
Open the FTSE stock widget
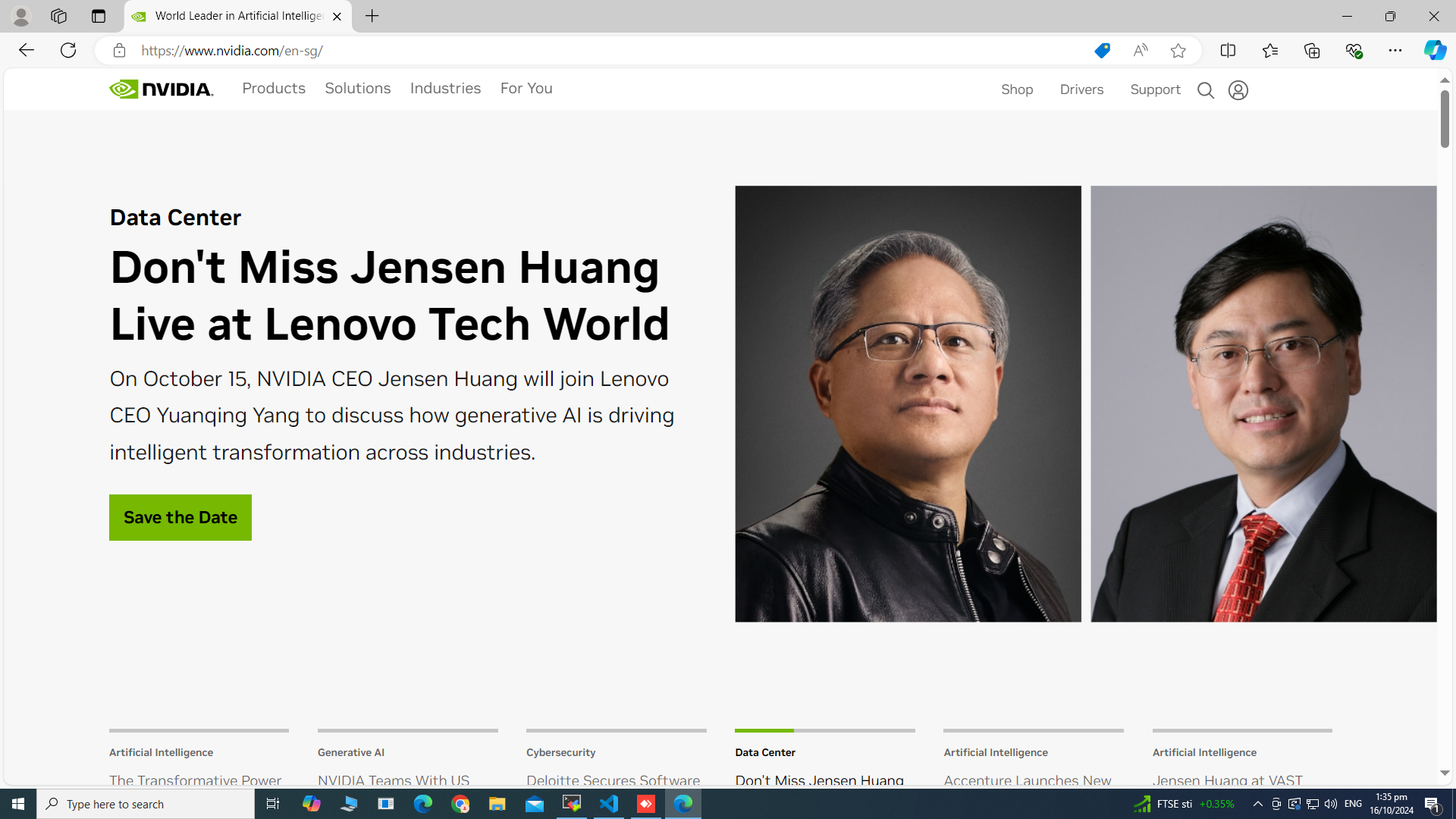(1184, 804)
